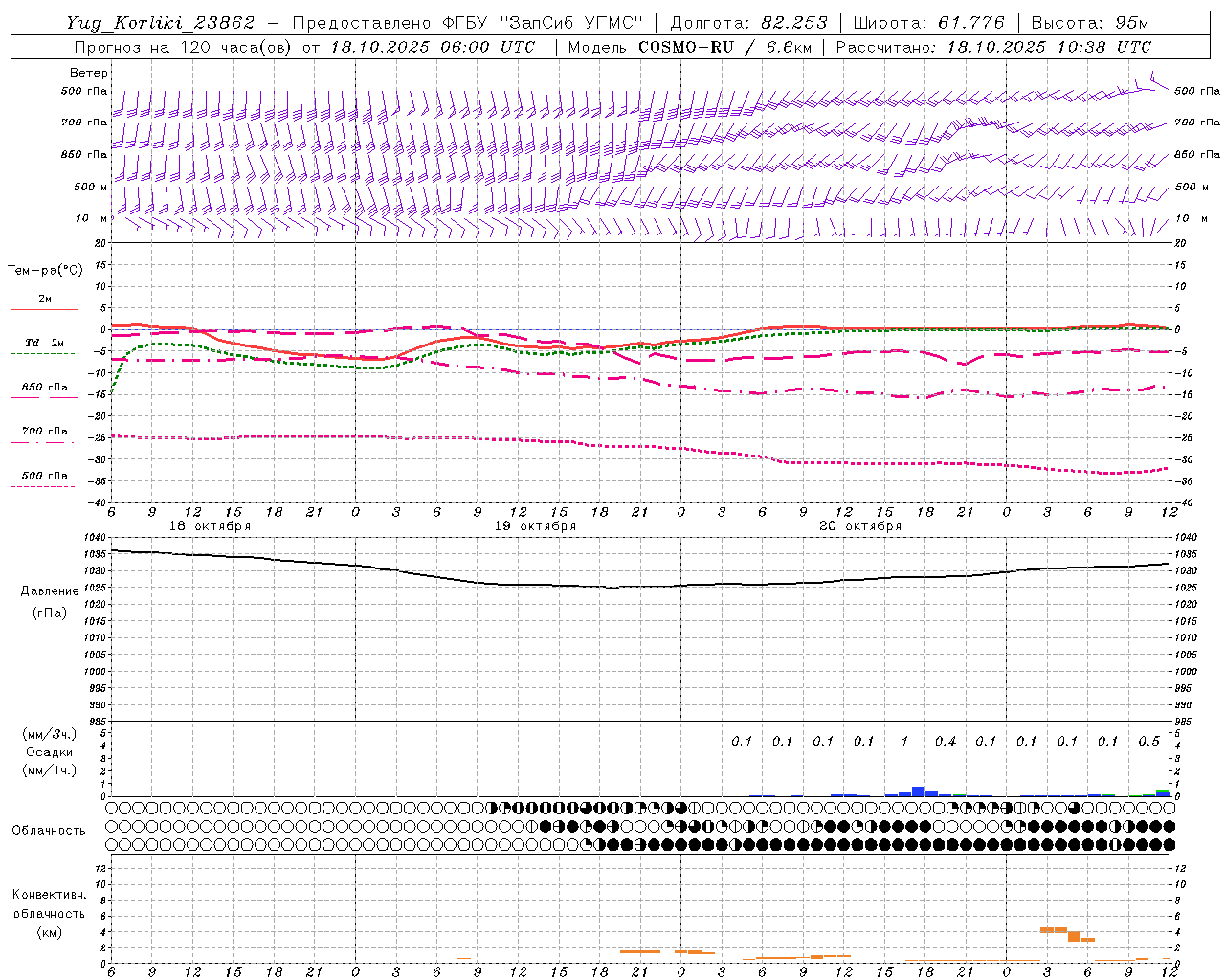Image resolution: width=1225 pixels, height=980 pixels.
Task: Click the 1040 value on left pressure axis
Action: (x=96, y=538)
